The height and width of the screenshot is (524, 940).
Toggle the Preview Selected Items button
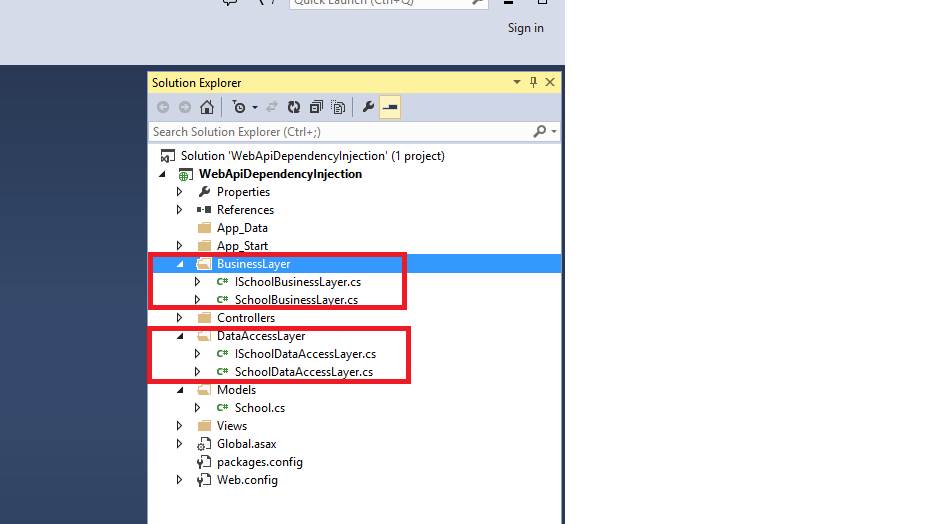(x=390, y=107)
